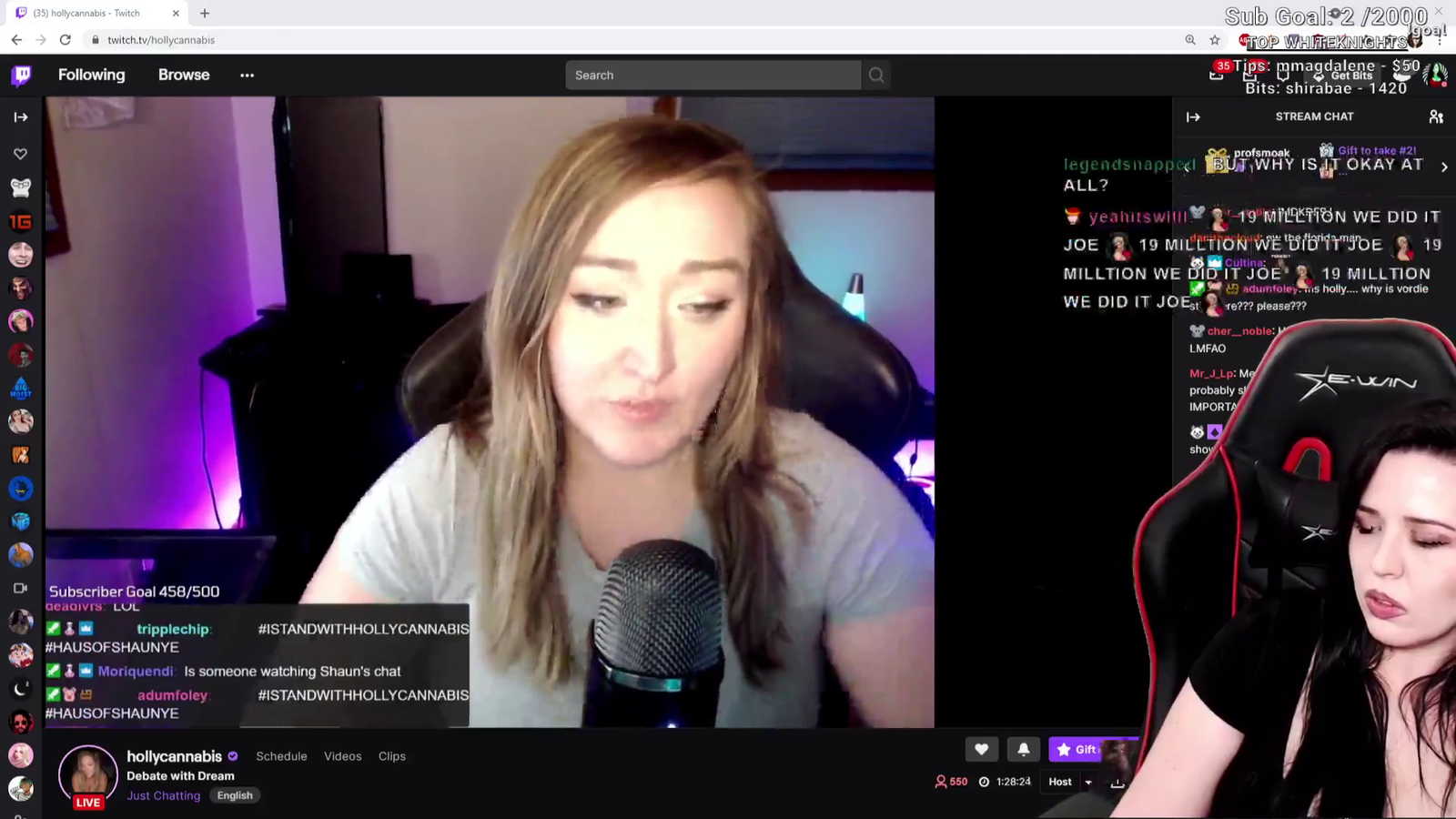Click the verified badge beside hollycannabis
This screenshot has height=819, width=1456.
(233, 756)
